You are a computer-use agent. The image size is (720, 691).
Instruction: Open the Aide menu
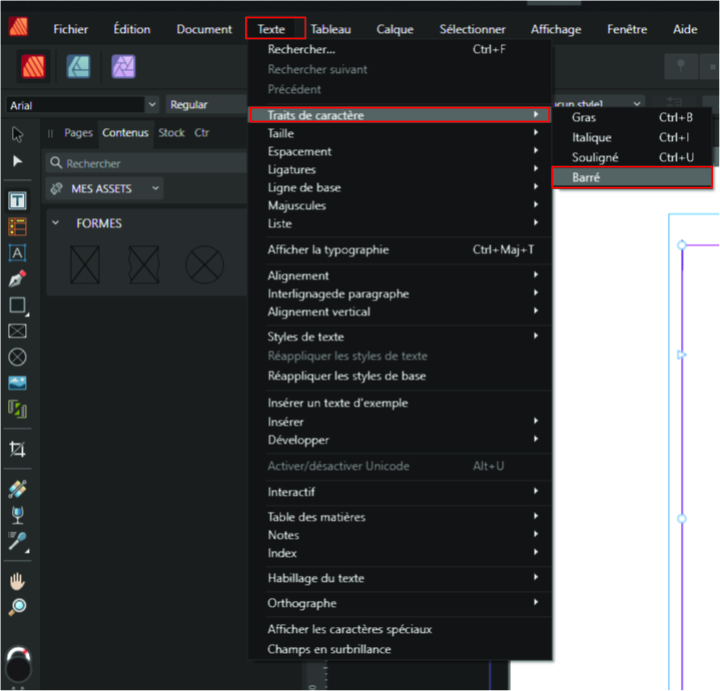(x=685, y=29)
